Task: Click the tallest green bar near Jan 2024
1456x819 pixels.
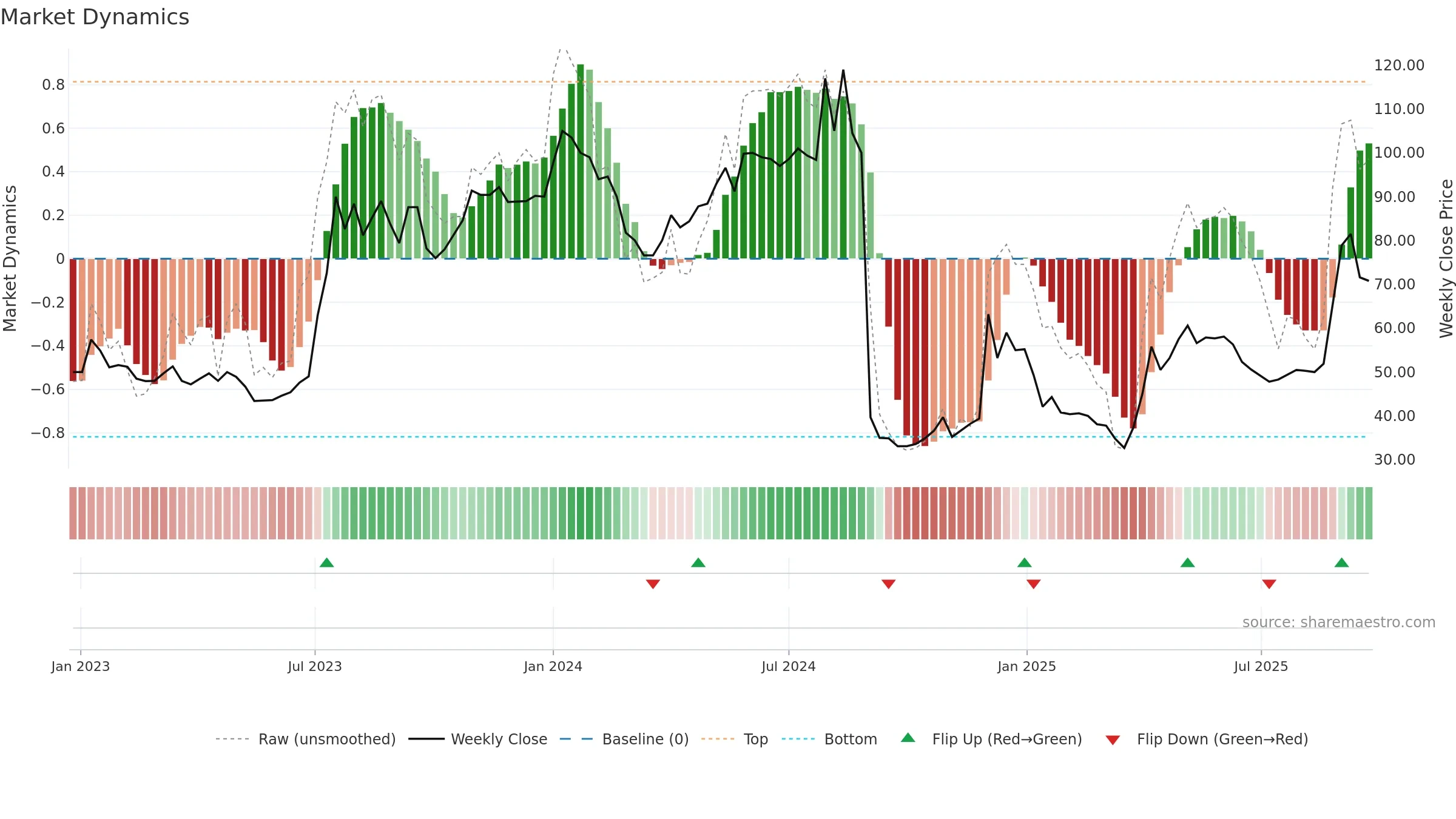Action: point(581,161)
